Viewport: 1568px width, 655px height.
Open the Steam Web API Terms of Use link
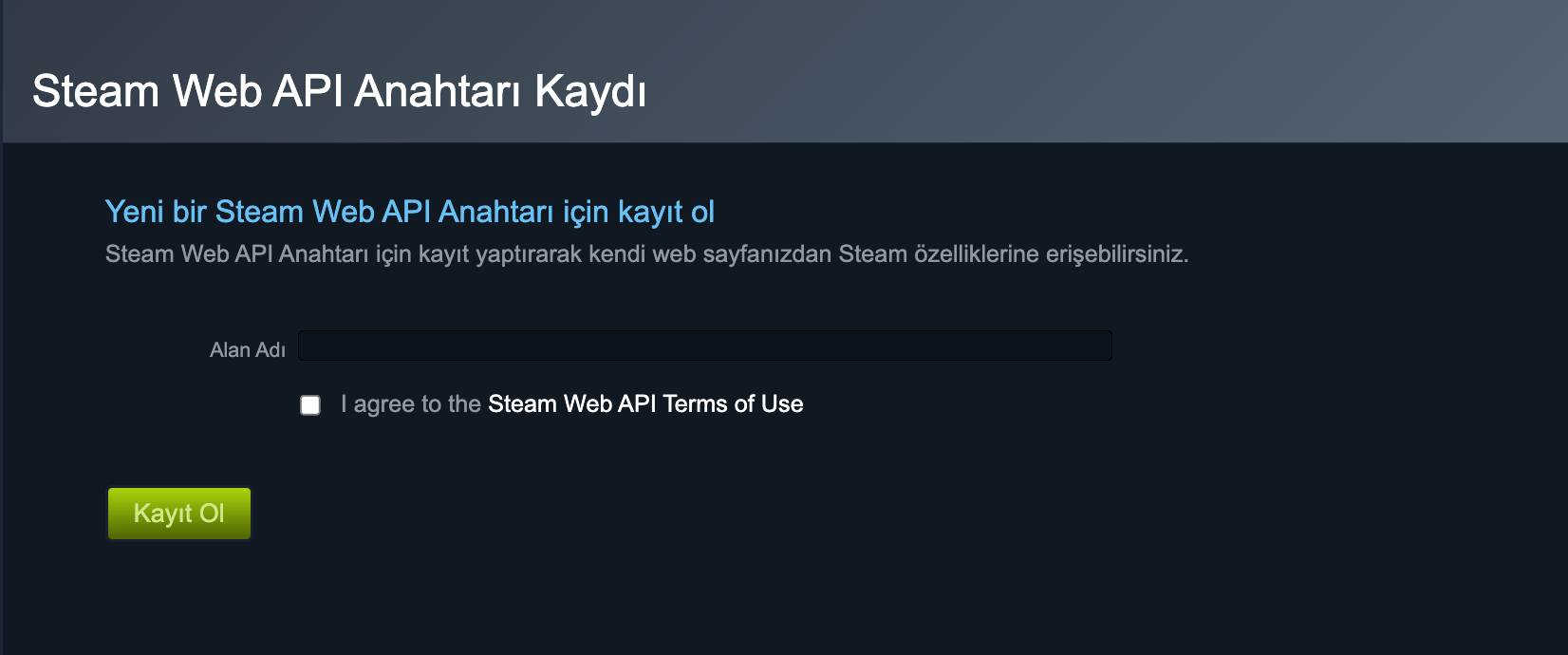[644, 403]
